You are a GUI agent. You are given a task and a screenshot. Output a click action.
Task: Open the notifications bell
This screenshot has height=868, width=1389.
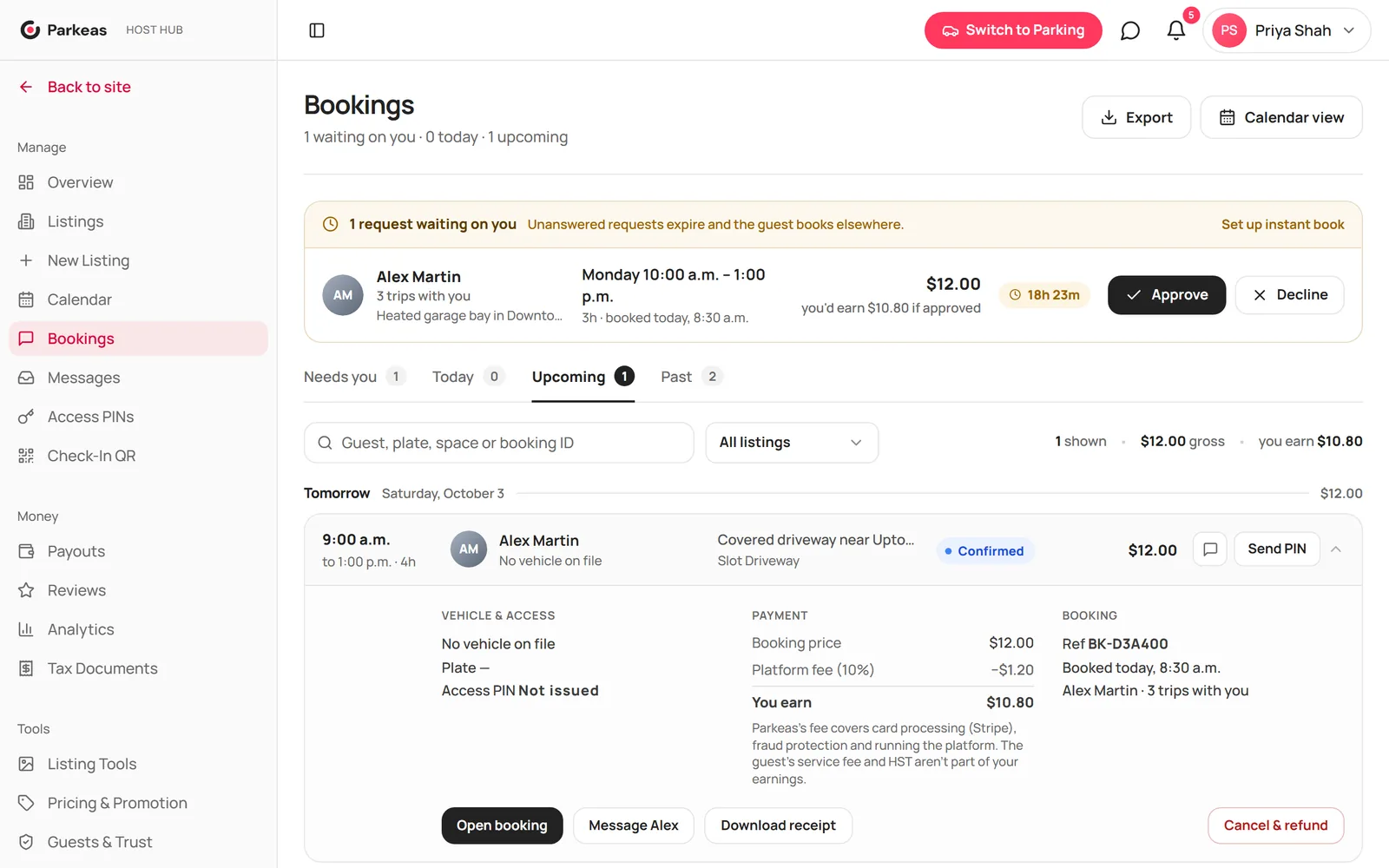coord(1176,30)
